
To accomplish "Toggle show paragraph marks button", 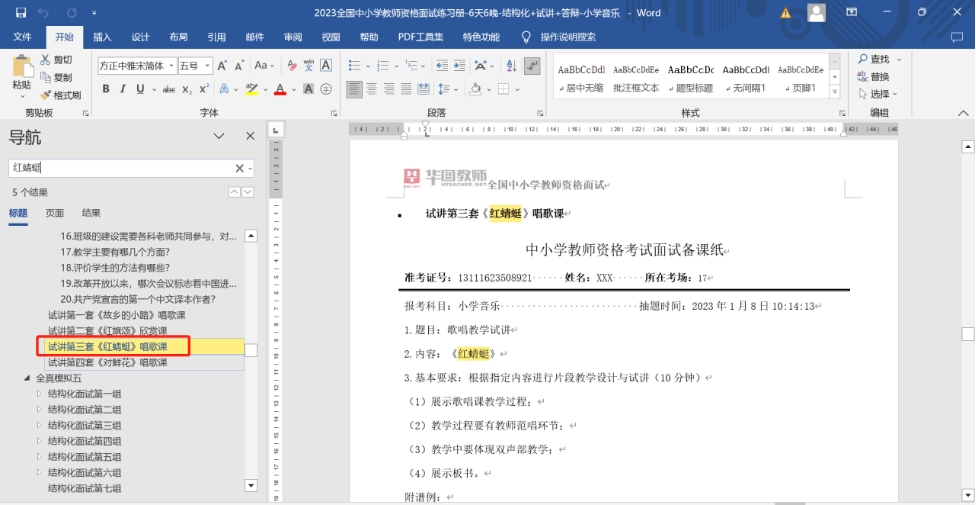I will 532,65.
